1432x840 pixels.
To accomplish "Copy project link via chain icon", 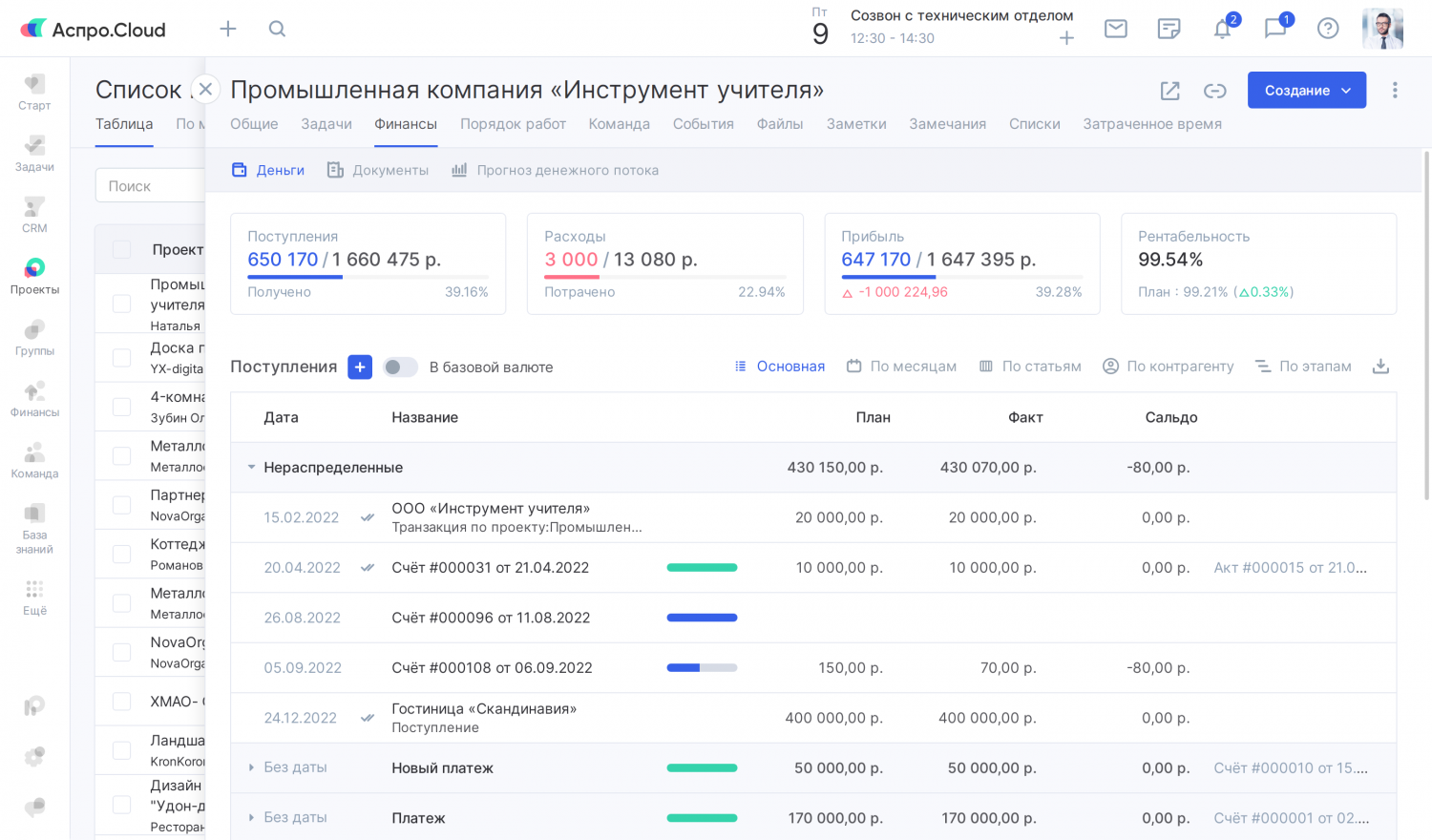I will point(1214,91).
